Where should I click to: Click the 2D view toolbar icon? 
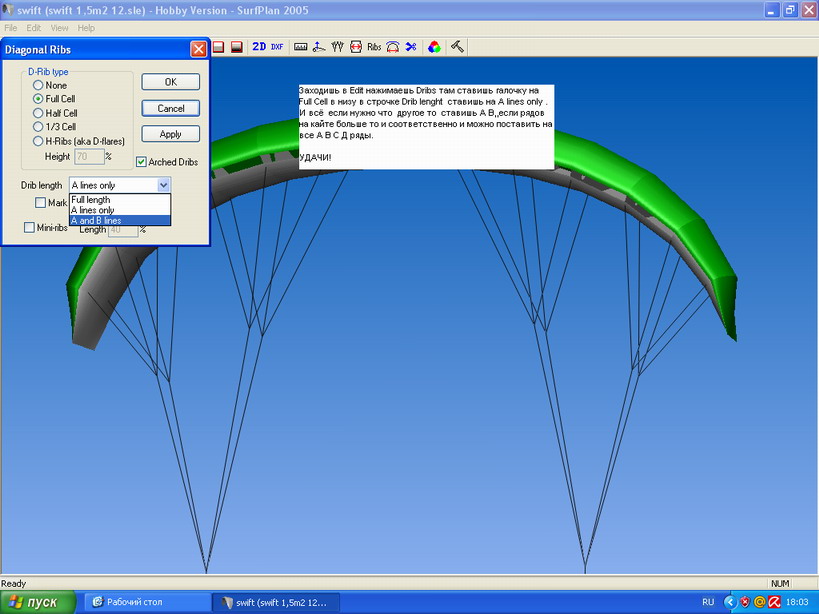pyautogui.click(x=259, y=47)
